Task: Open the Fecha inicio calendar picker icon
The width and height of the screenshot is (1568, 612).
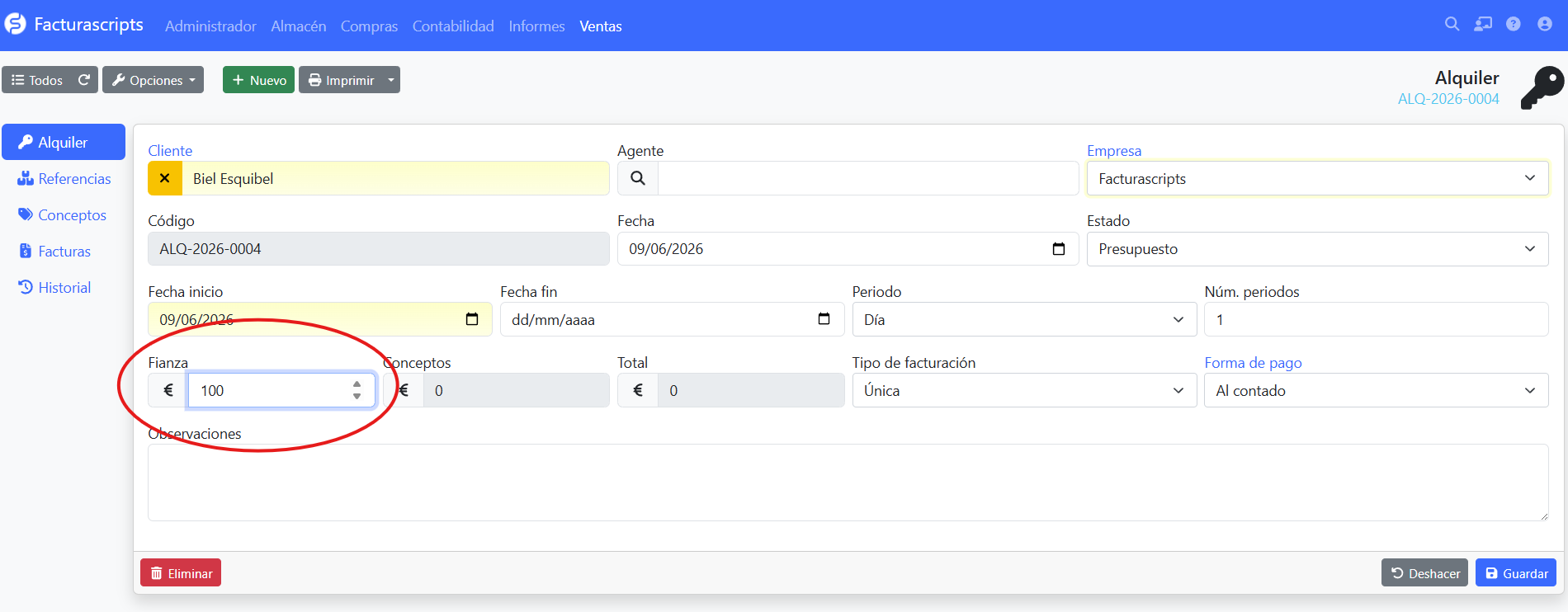Action: [x=472, y=319]
